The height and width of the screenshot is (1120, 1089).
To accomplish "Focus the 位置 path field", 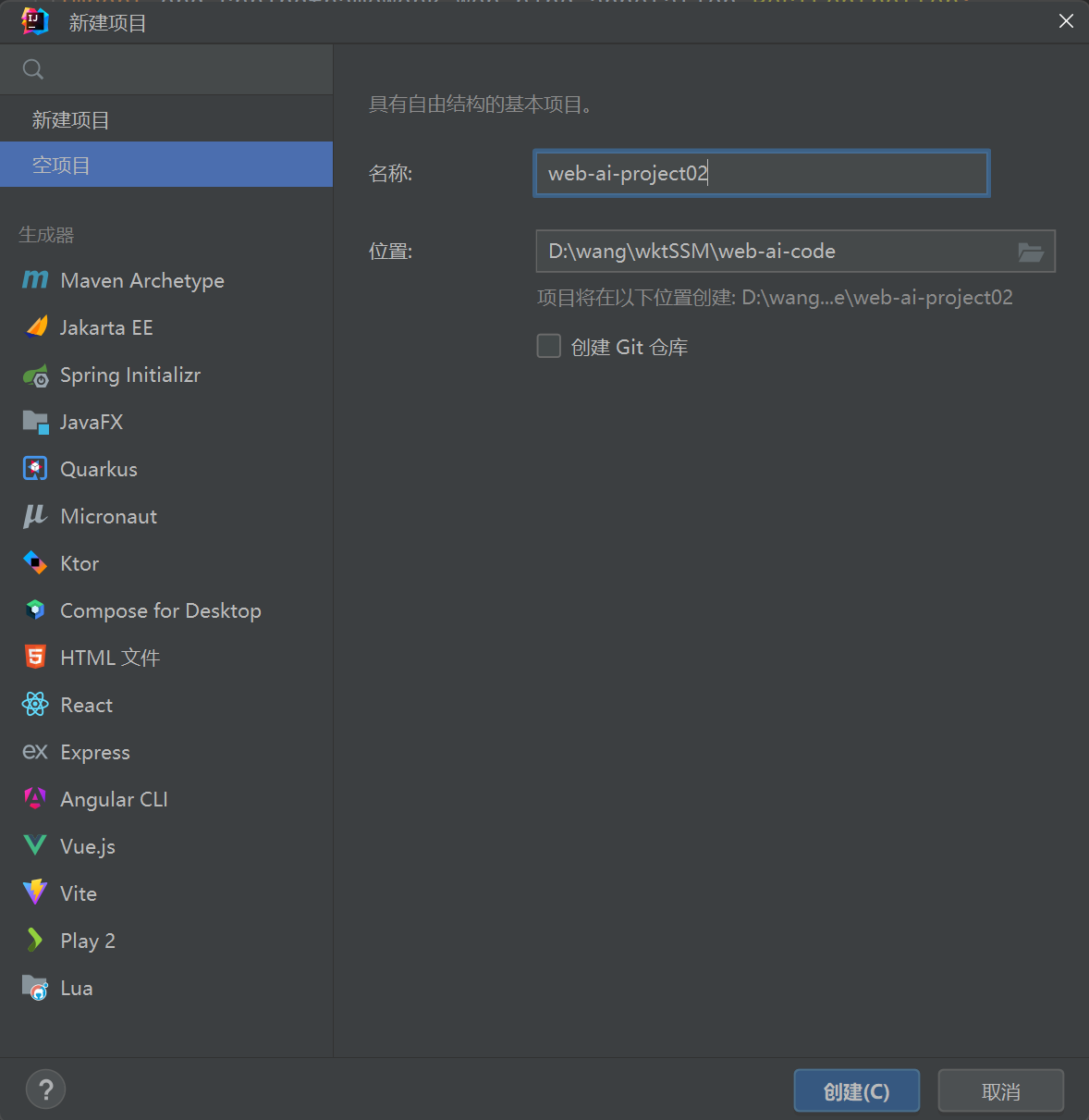I will tap(772, 252).
